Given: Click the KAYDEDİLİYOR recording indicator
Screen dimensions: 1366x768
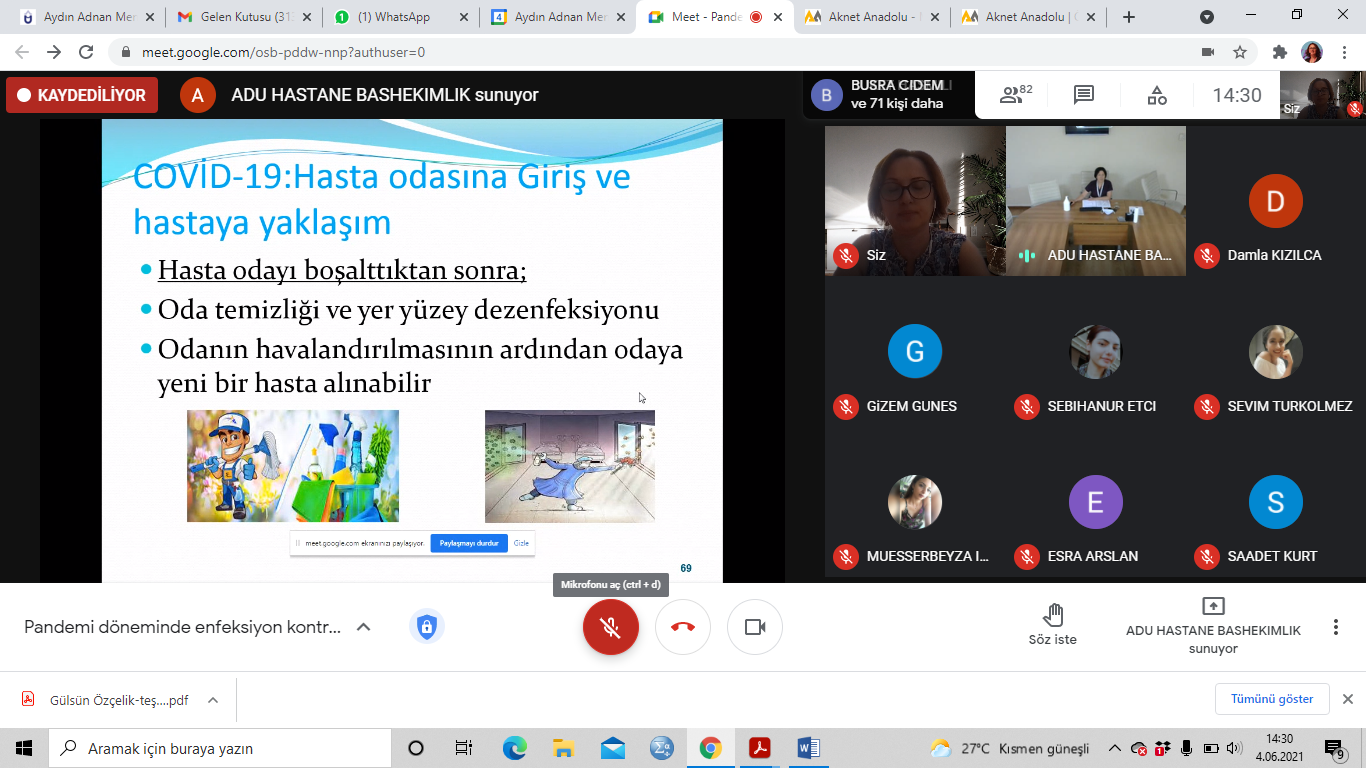Looking at the screenshot, I should 82,95.
